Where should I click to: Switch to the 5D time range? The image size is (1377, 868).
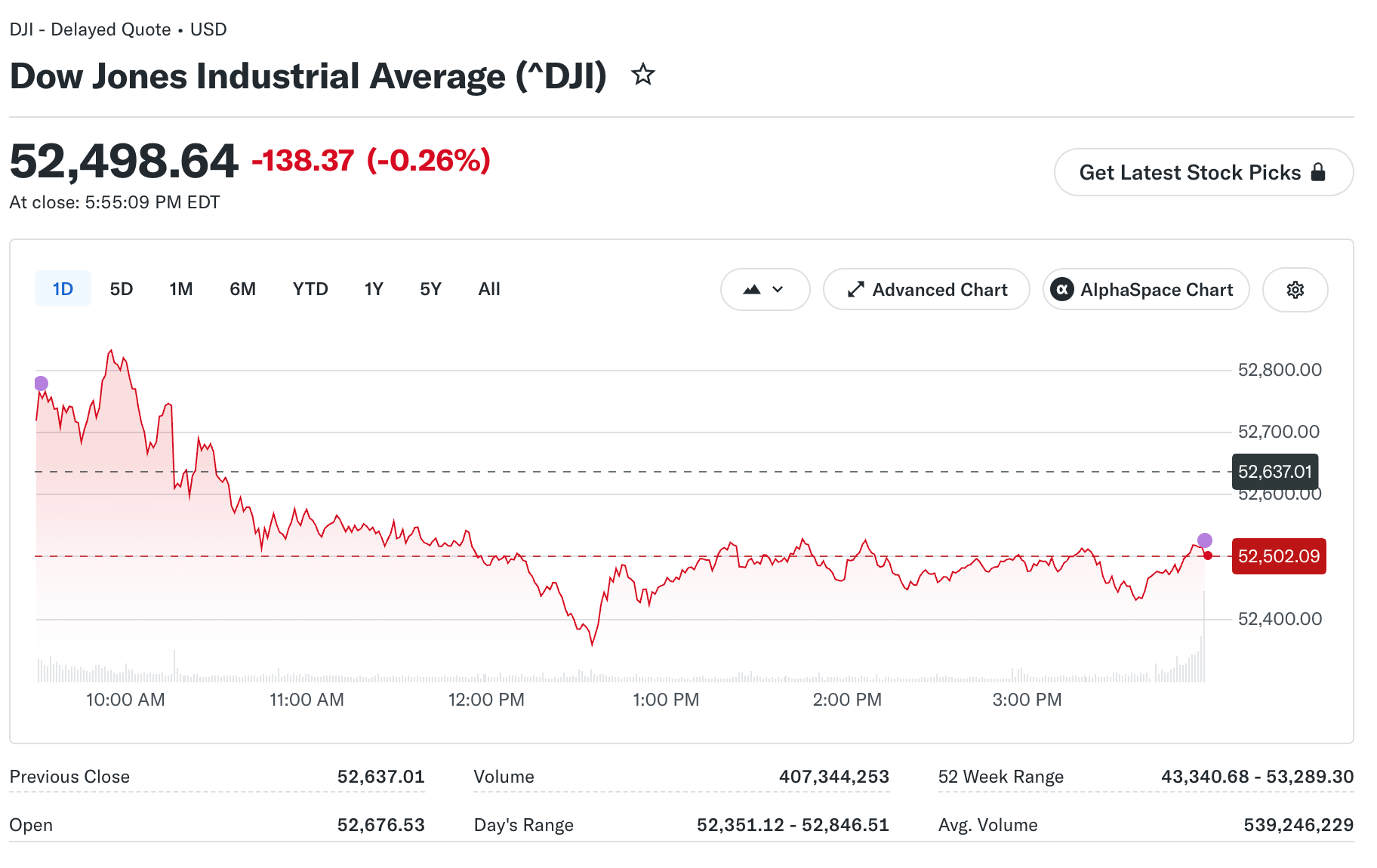pyautogui.click(x=122, y=289)
